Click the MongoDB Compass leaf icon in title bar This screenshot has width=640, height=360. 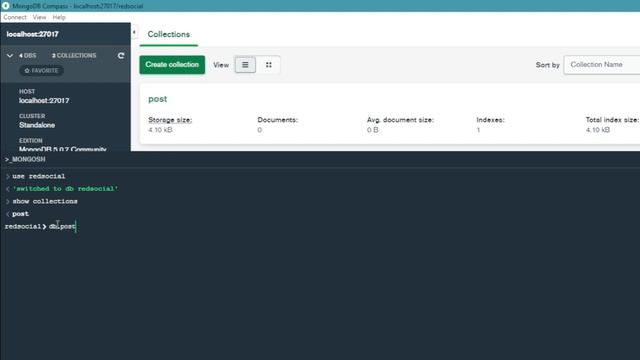coord(5,6)
